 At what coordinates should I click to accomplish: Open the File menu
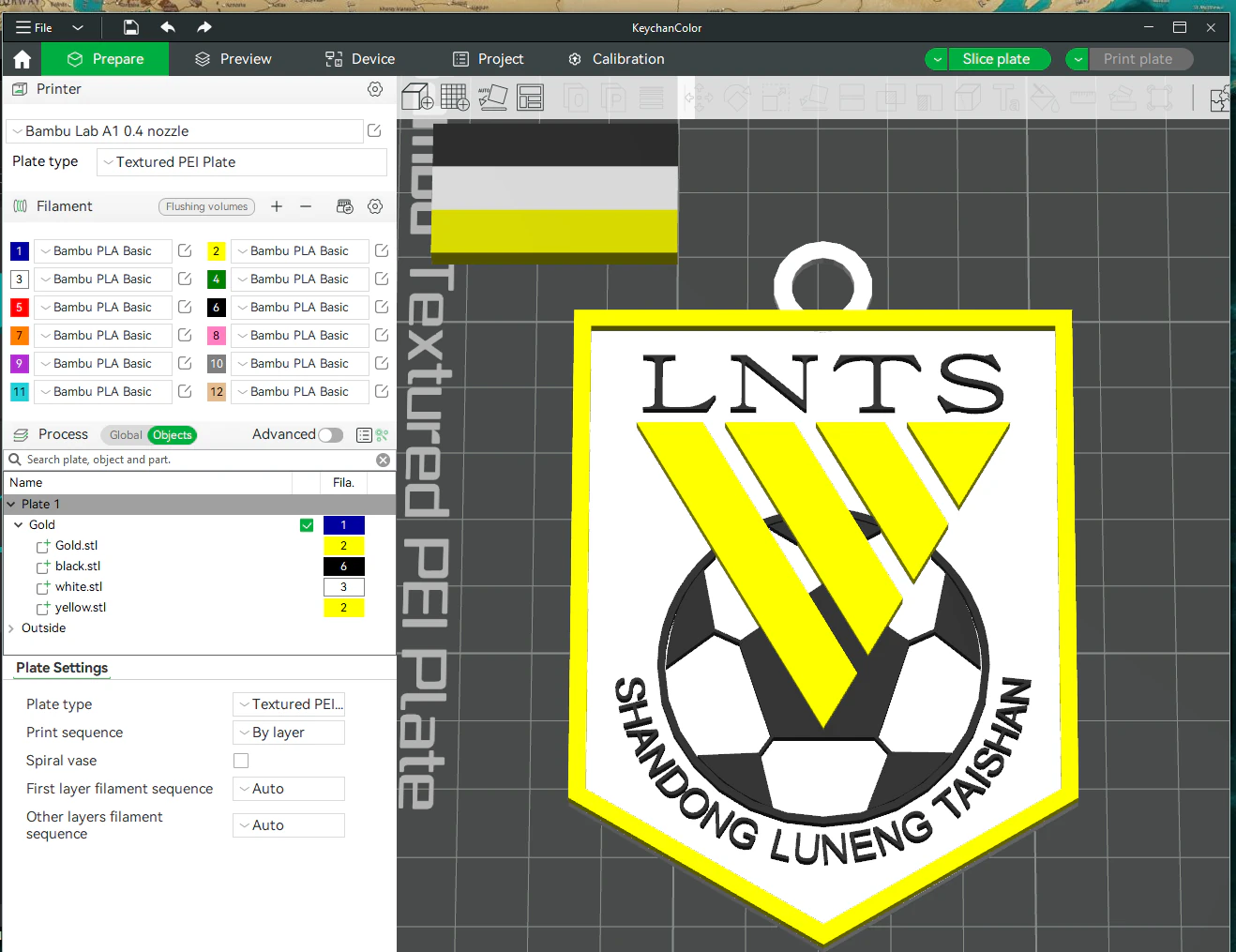click(x=34, y=27)
